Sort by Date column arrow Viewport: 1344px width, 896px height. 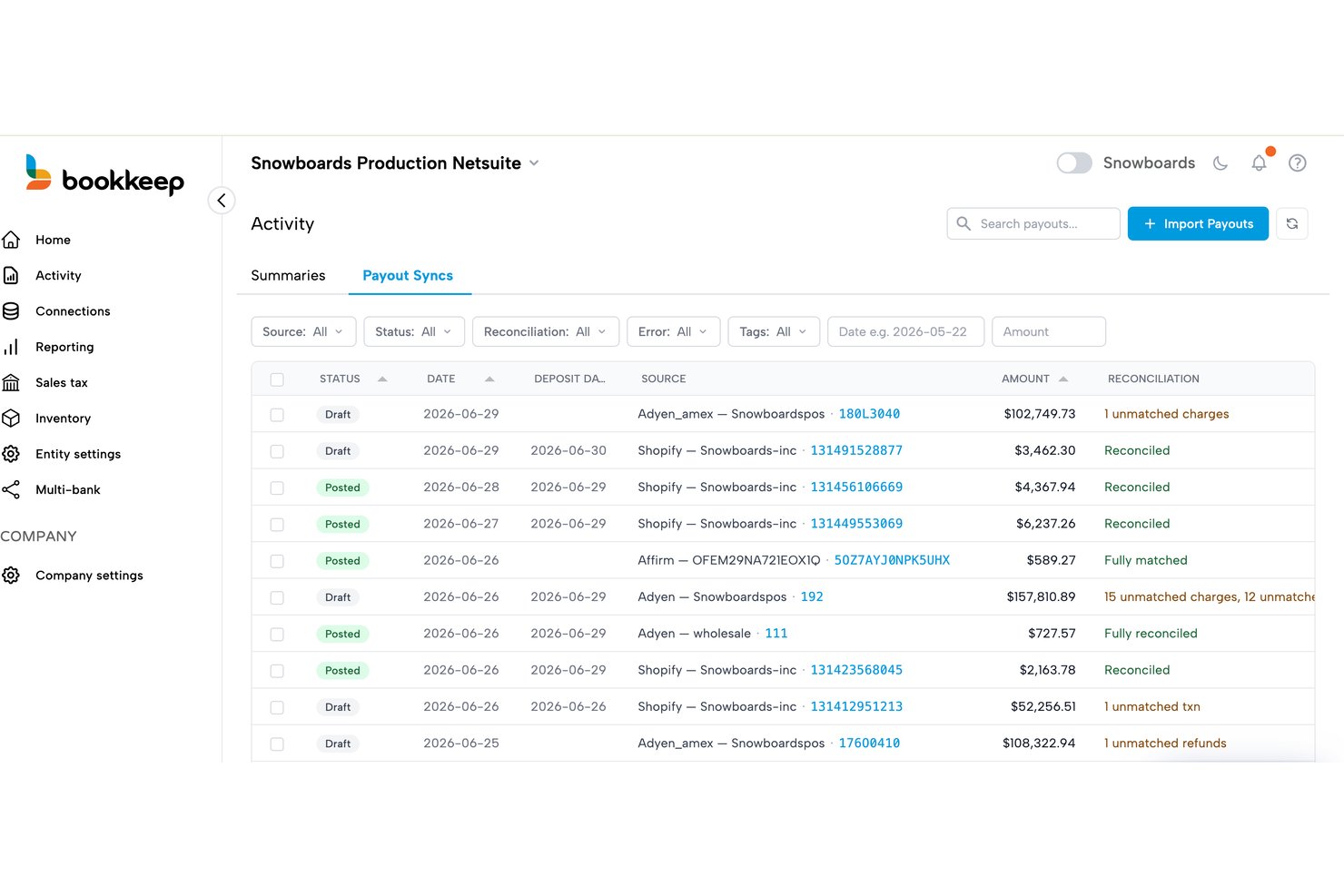(489, 379)
